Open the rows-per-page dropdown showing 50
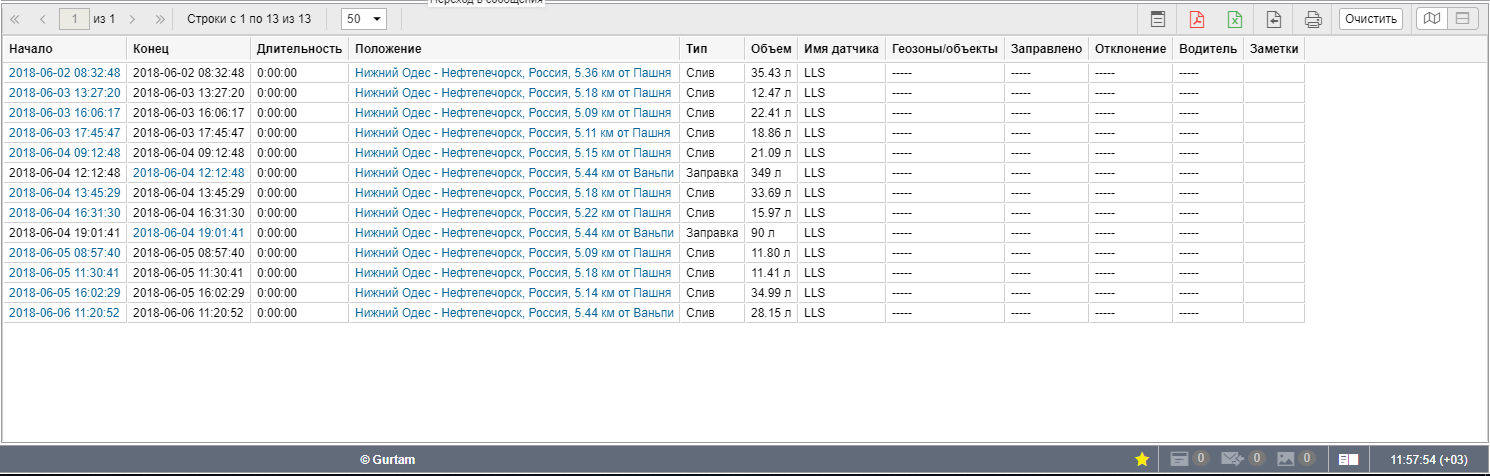Viewport: 1490px width, 476px height. (x=363, y=19)
